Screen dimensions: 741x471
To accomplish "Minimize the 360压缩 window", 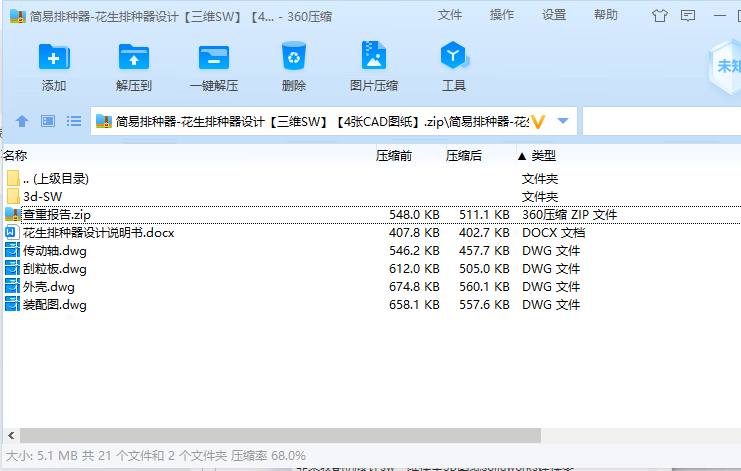I will tap(719, 16).
